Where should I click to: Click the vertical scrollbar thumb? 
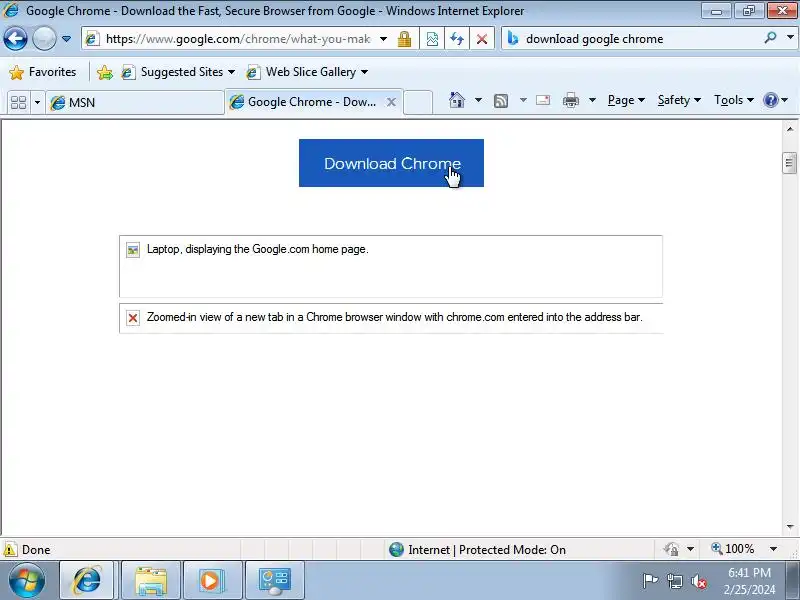pos(790,163)
